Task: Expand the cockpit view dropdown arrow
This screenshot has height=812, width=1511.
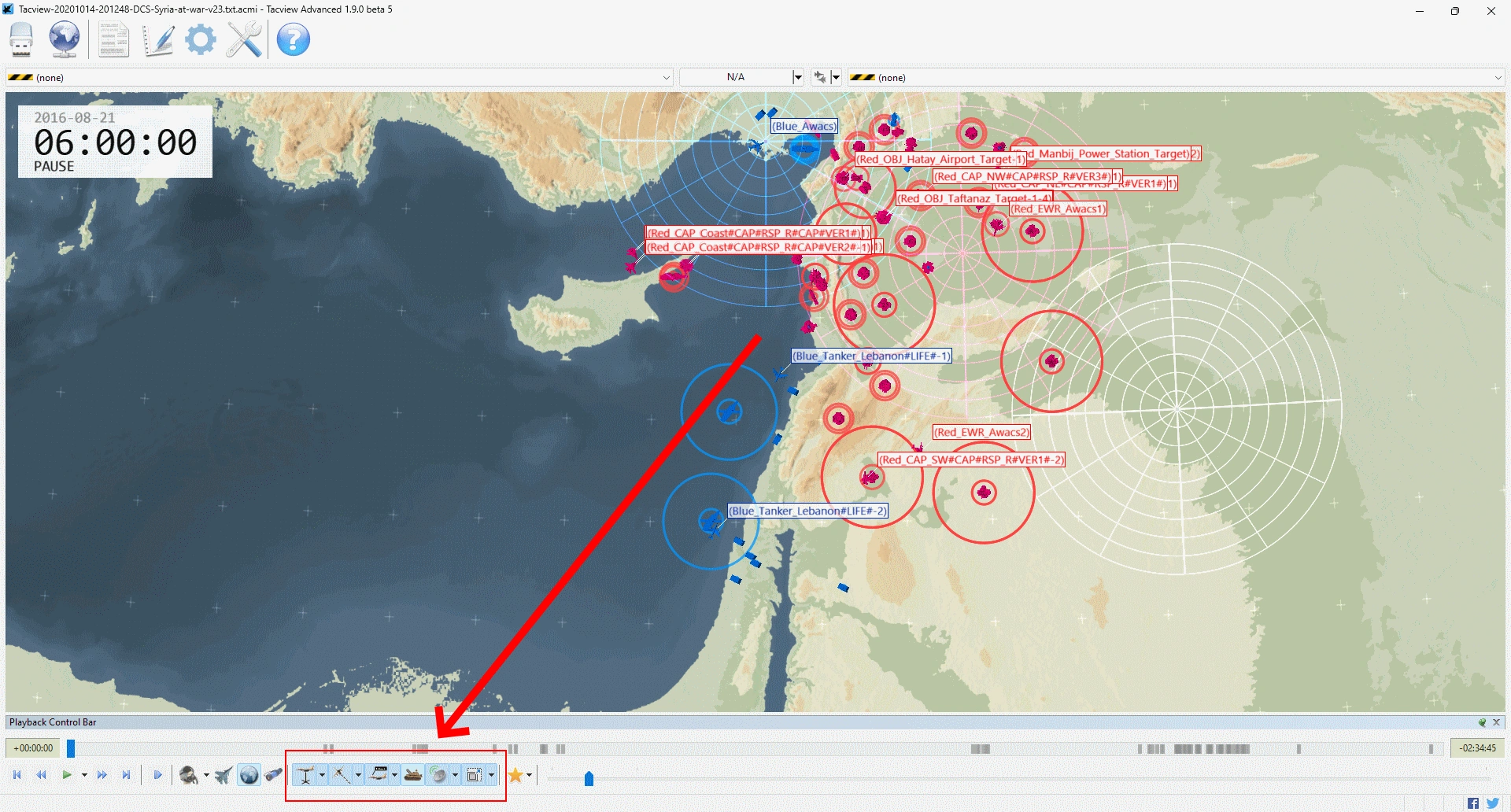Action: pyautogui.click(x=206, y=775)
